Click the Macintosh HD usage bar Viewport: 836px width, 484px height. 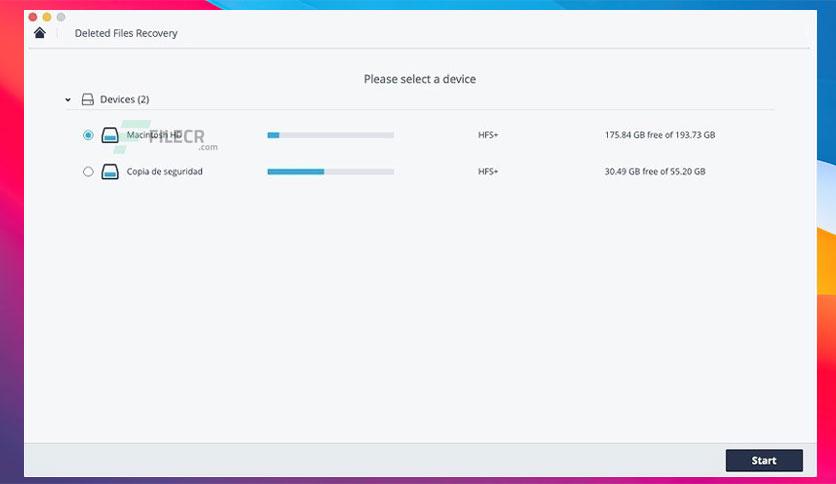click(x=331, y=135)
